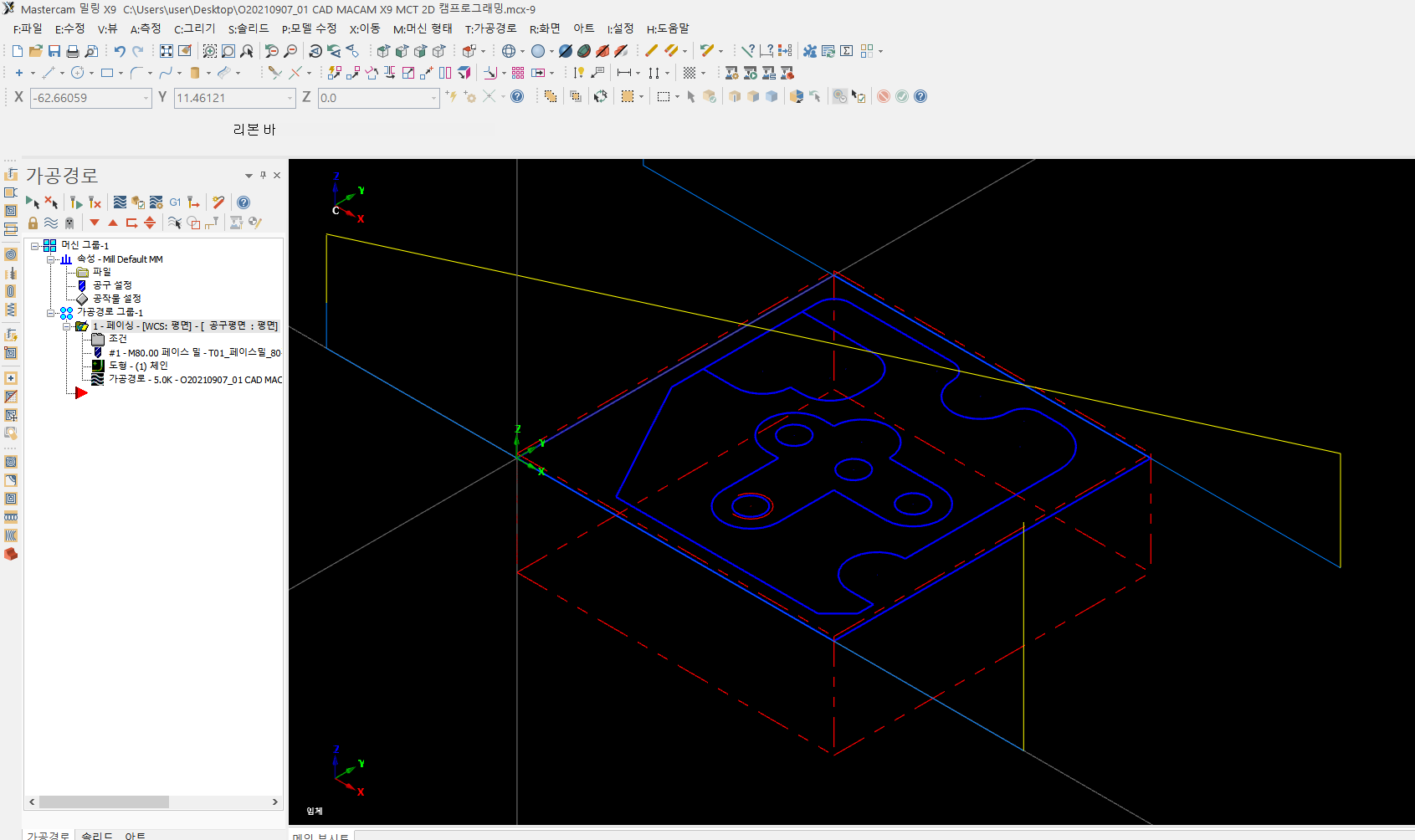Toggle toolpath display wave icon
The height and width of the screenshot is (840, 1415).
click(x=51, y=223)
